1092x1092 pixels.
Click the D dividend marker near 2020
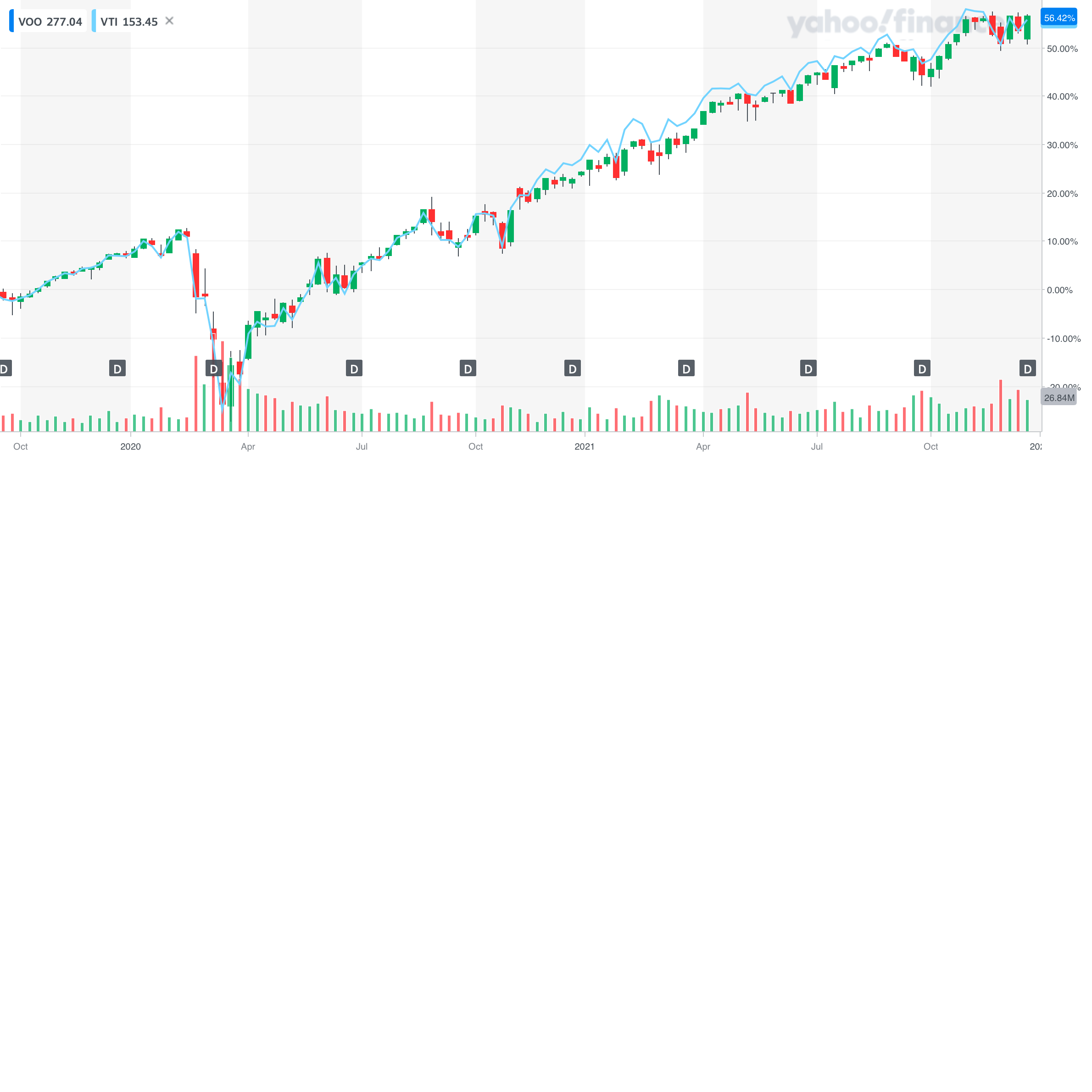tap(117, 368)
